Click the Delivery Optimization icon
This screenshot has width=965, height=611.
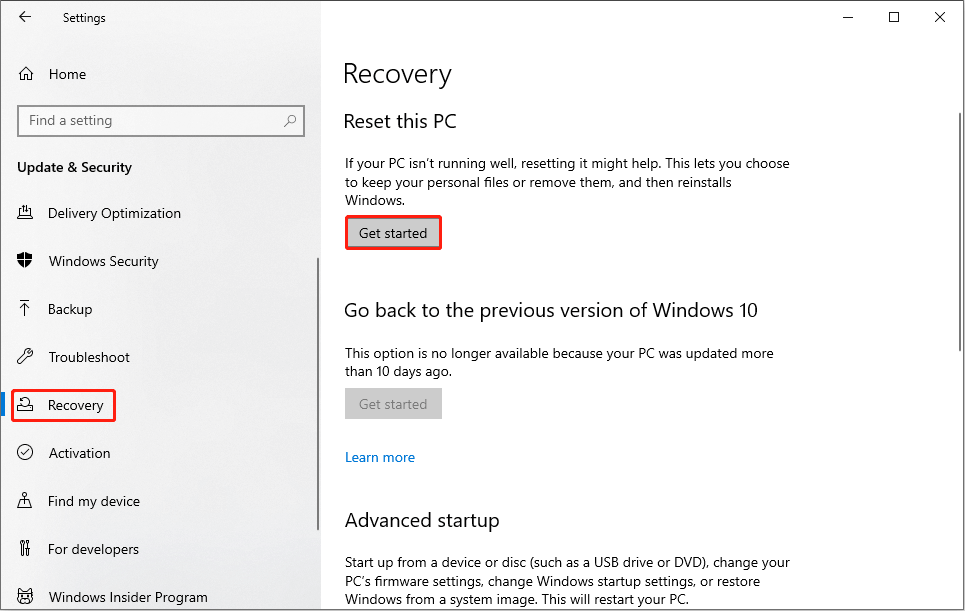pos(25,213)
